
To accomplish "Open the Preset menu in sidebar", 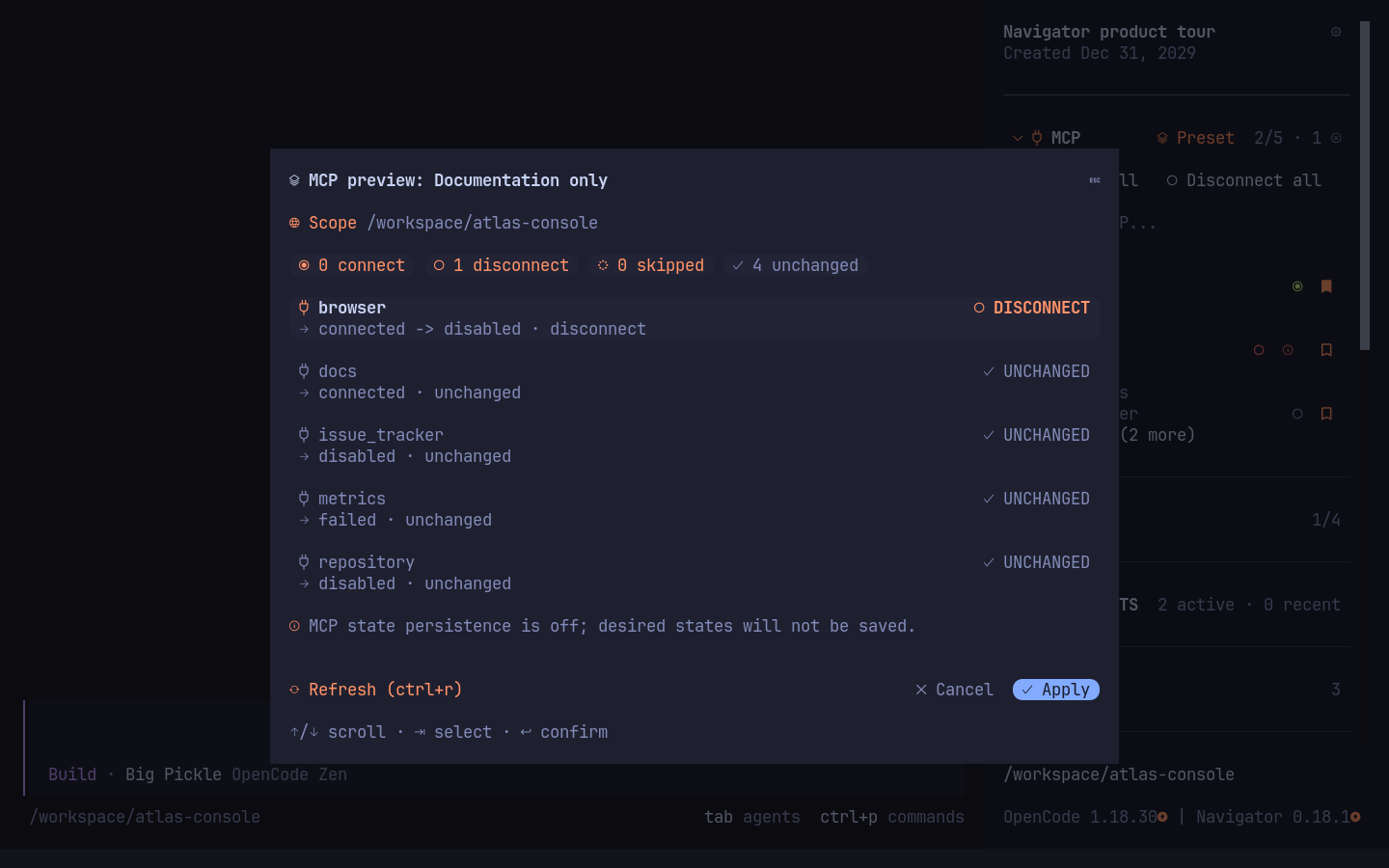I will point(1196,138).
